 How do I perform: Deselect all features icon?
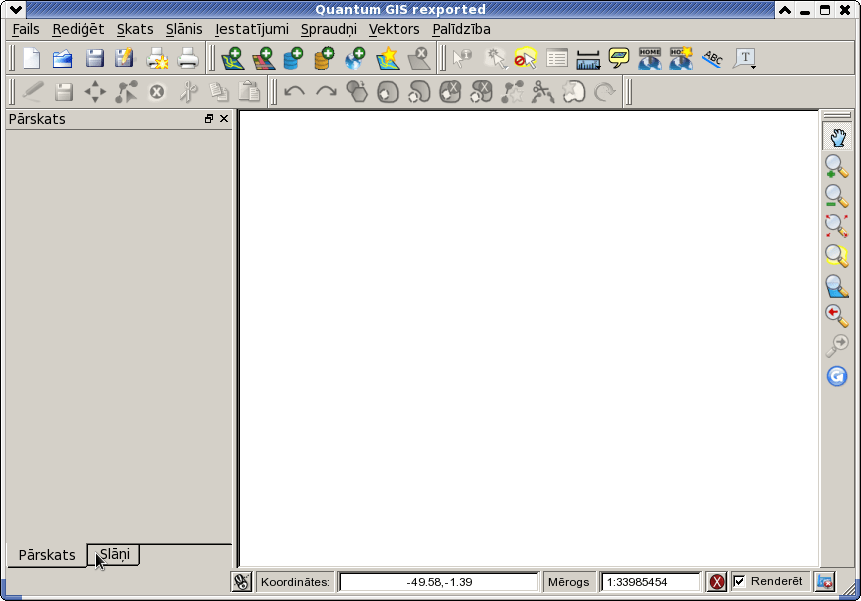point(525,58)
